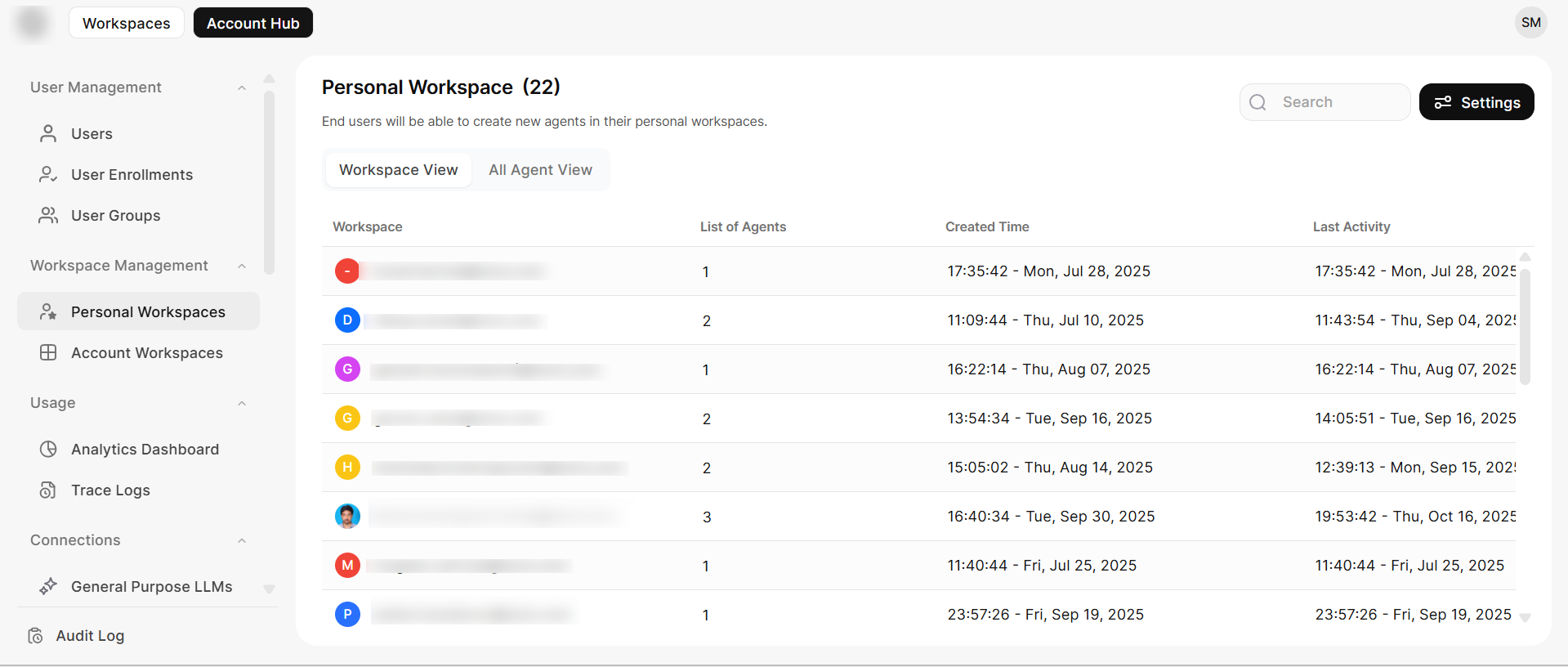Collapse the Workspace Management section
This screenshot has width=1568, height=667.
click(x=242, y=266)
